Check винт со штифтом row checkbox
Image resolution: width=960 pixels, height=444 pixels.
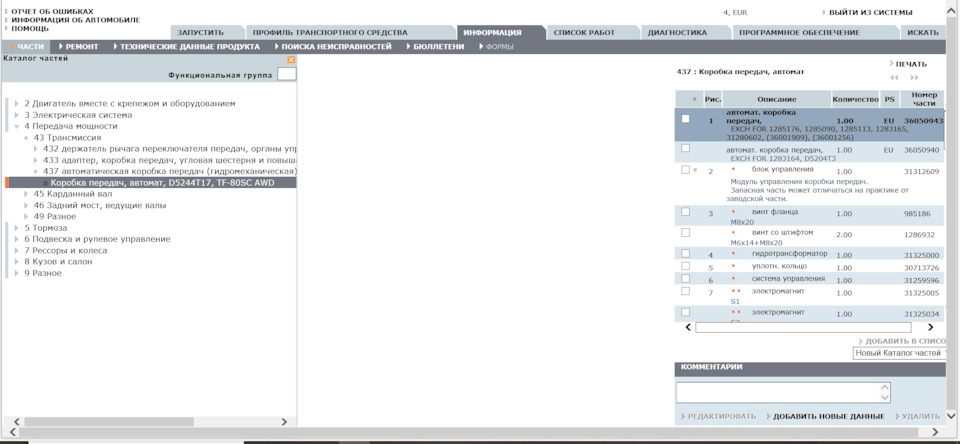(x=686, y=233)
